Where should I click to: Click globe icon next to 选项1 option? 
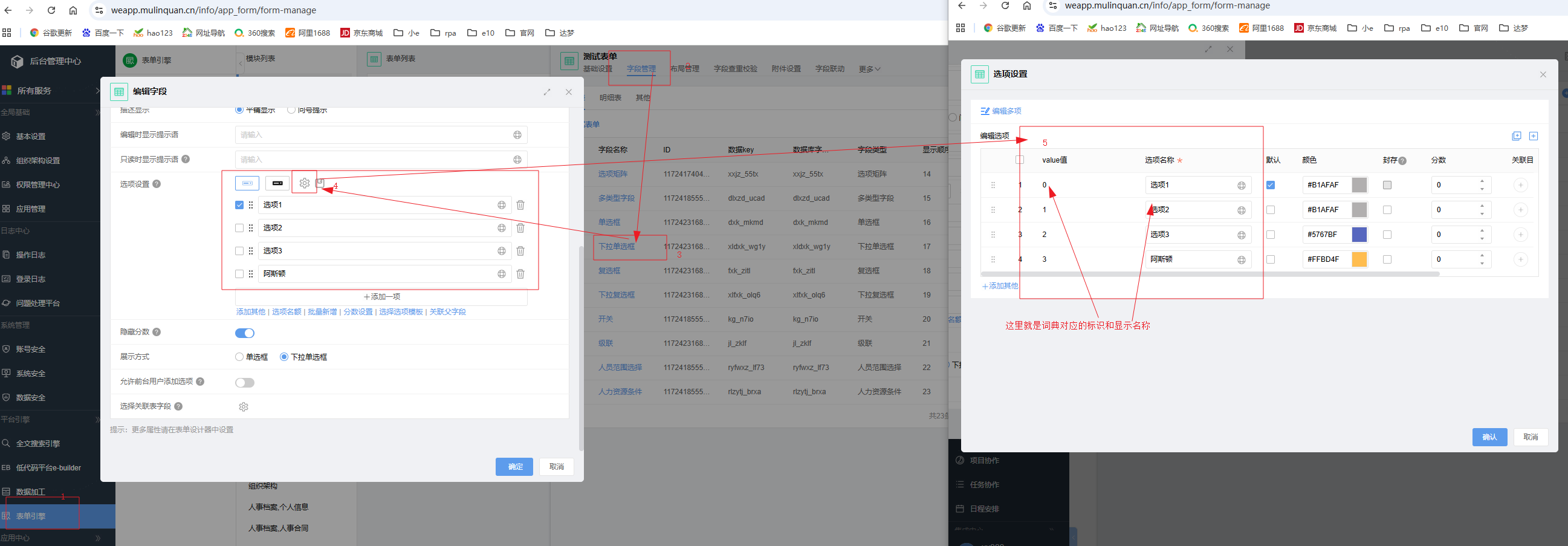[501, 205]
